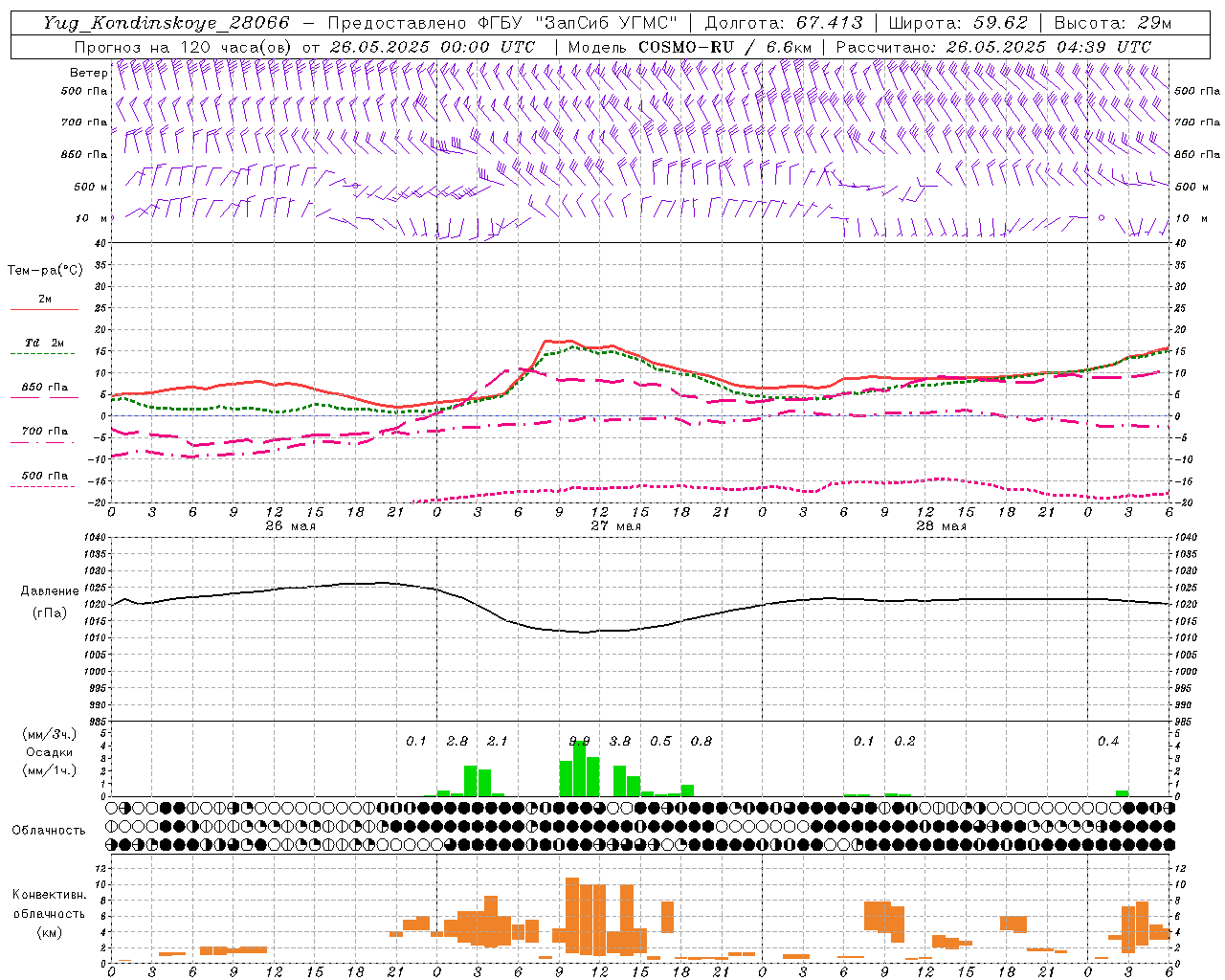Click the 3-hour precipitation value 2.8
This screenshot has width=1225, height=980.
[457, 742]
